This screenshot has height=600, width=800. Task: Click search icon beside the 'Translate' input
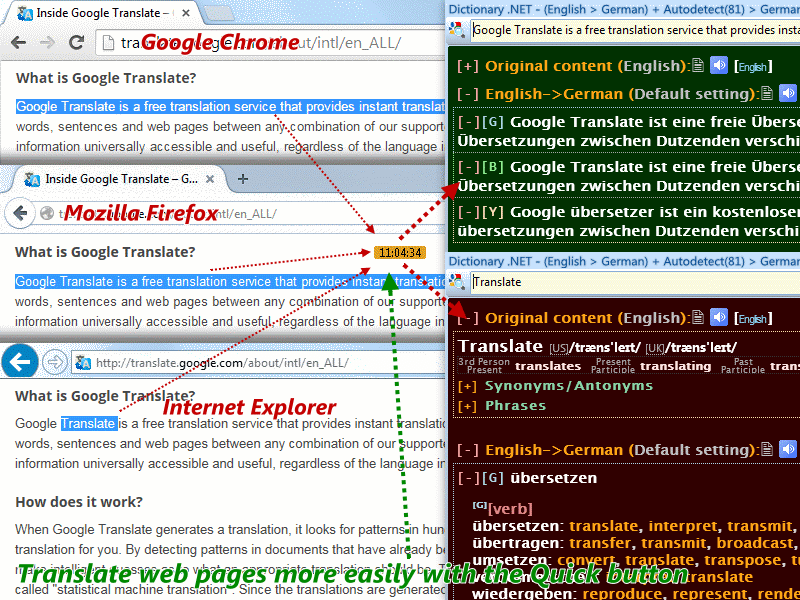tap(457, 282)
